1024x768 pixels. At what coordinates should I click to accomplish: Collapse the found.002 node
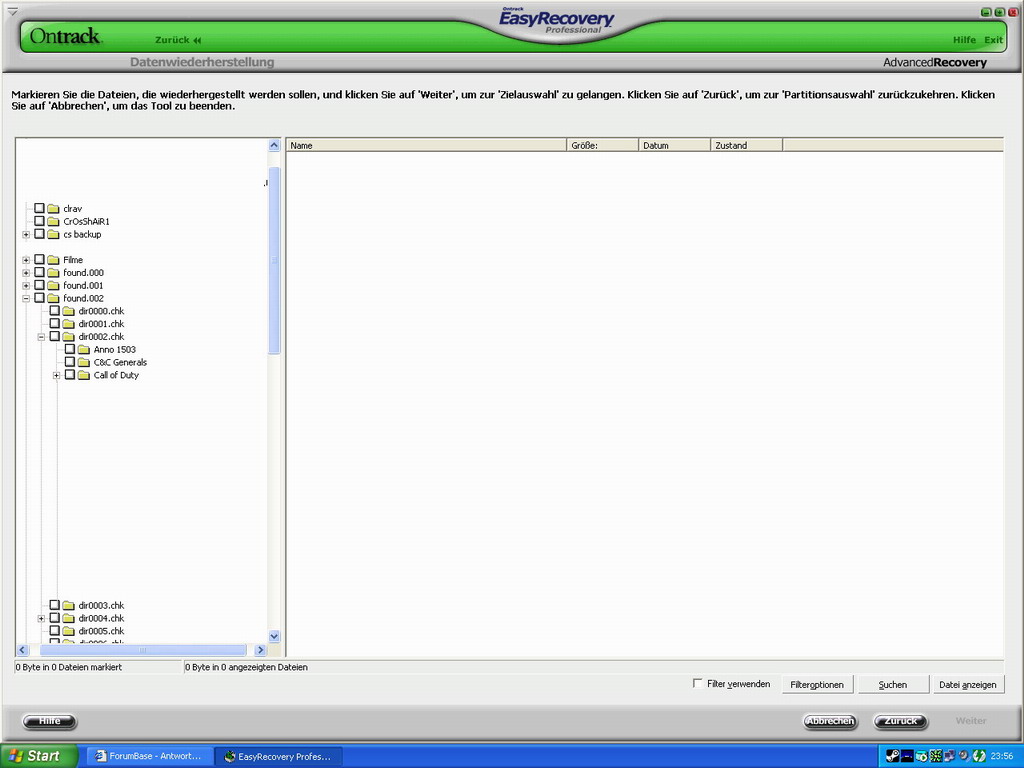coord(26,298)
